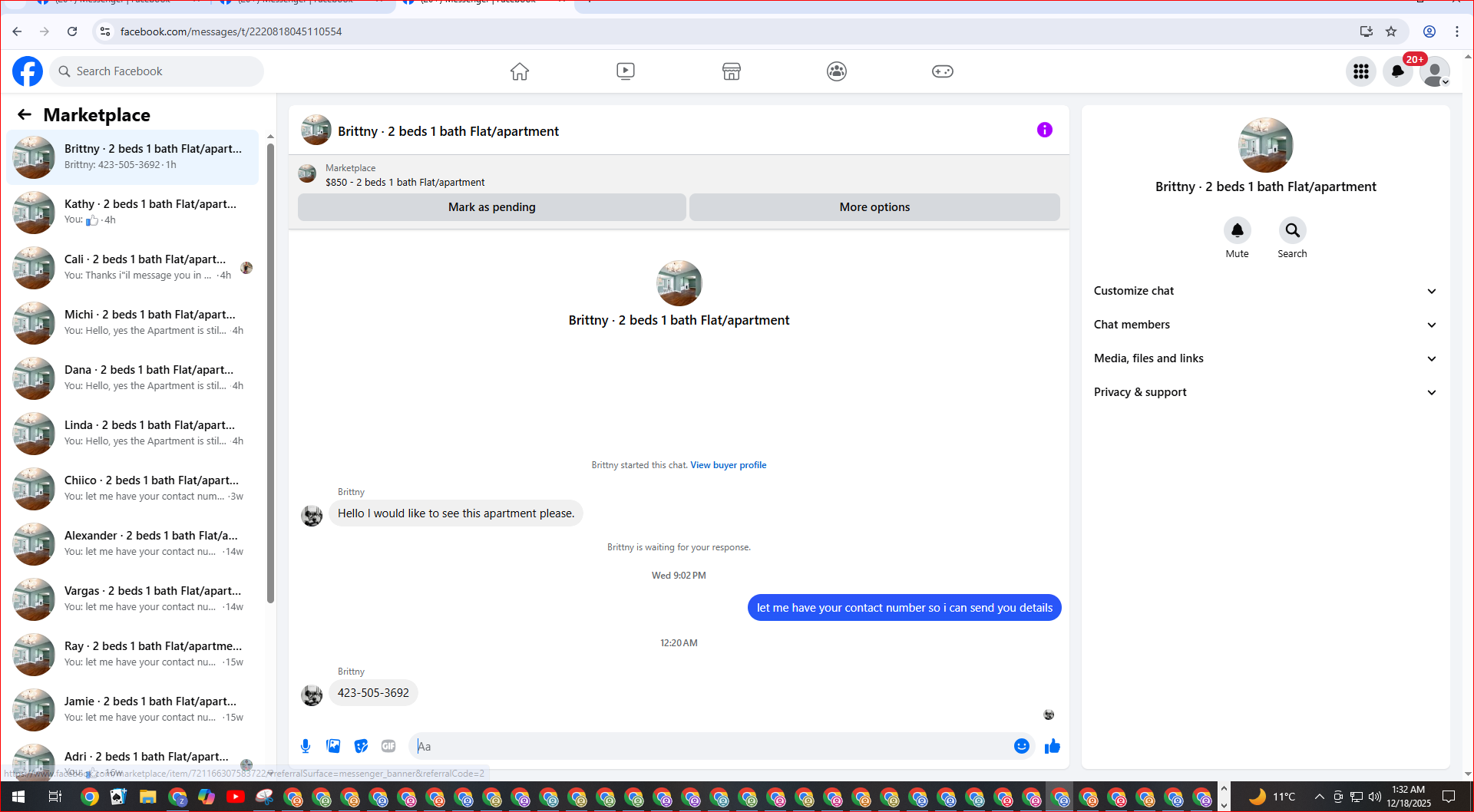
Task: Open Michi conversation in list
Action: click(x=133, y=323)
